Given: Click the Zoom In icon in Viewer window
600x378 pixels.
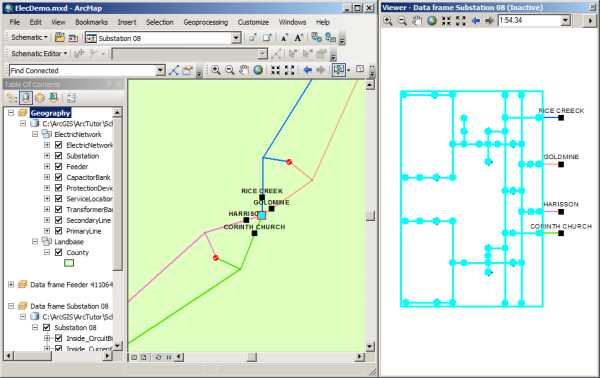Looking at the screenshot, I should click(x=388, y=21).
